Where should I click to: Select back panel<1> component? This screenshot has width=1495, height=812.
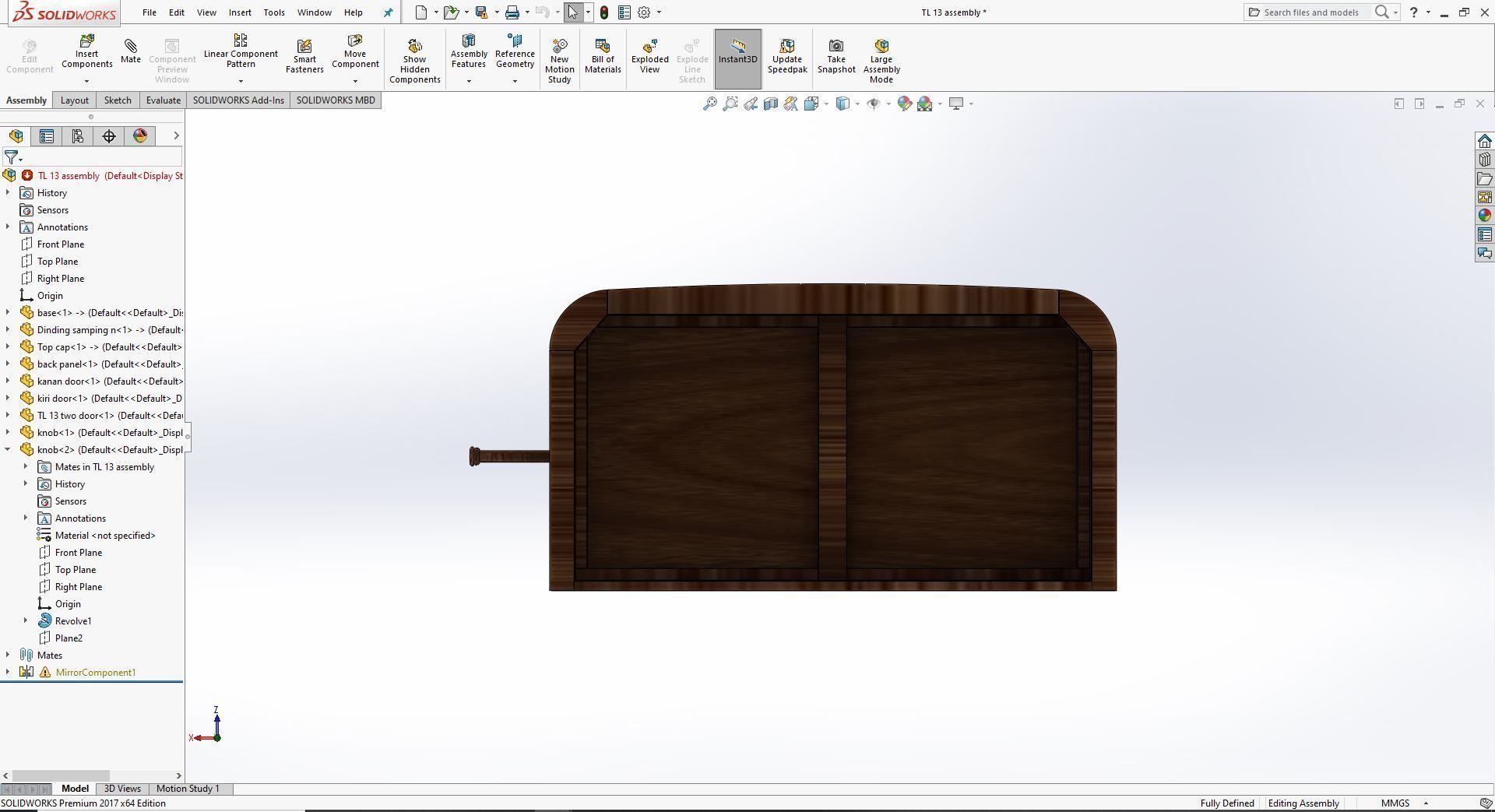click(110, 364)
